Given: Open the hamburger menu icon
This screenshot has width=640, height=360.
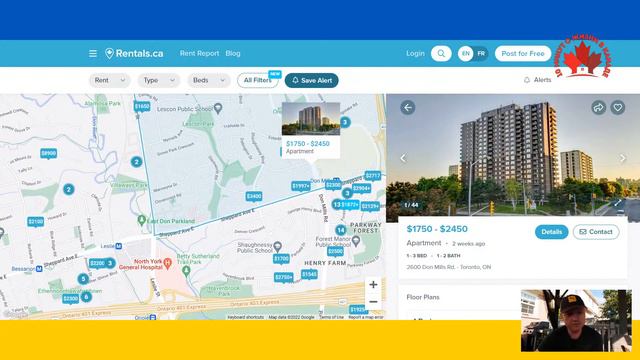Looking at the screenshot, I should (x=93, y=53).
